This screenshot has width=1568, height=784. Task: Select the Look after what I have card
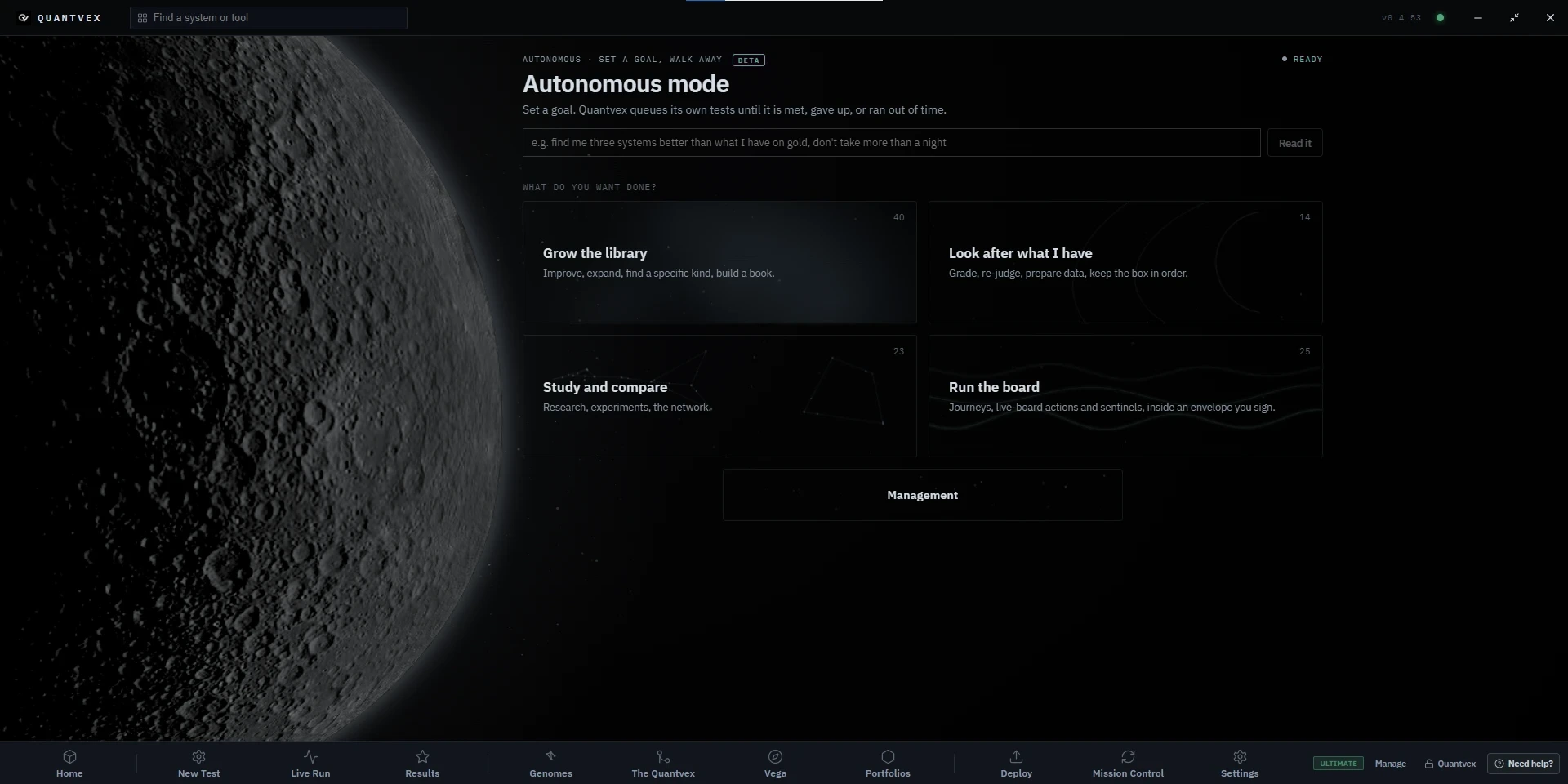pos(1125,262)
